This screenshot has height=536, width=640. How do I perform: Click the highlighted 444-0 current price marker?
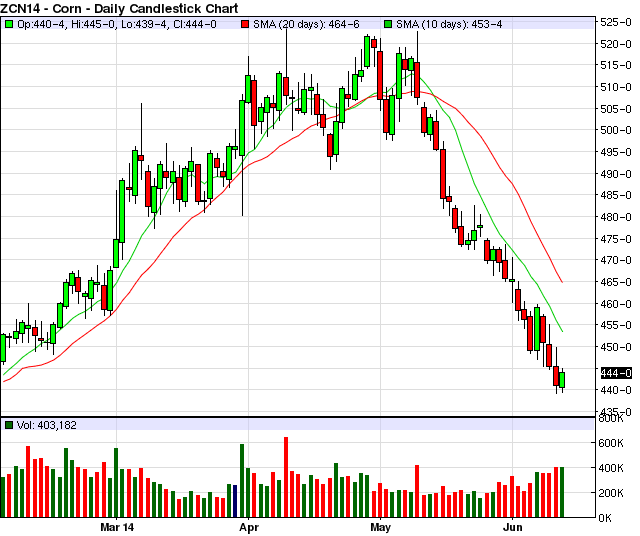[x=616, y=373]
